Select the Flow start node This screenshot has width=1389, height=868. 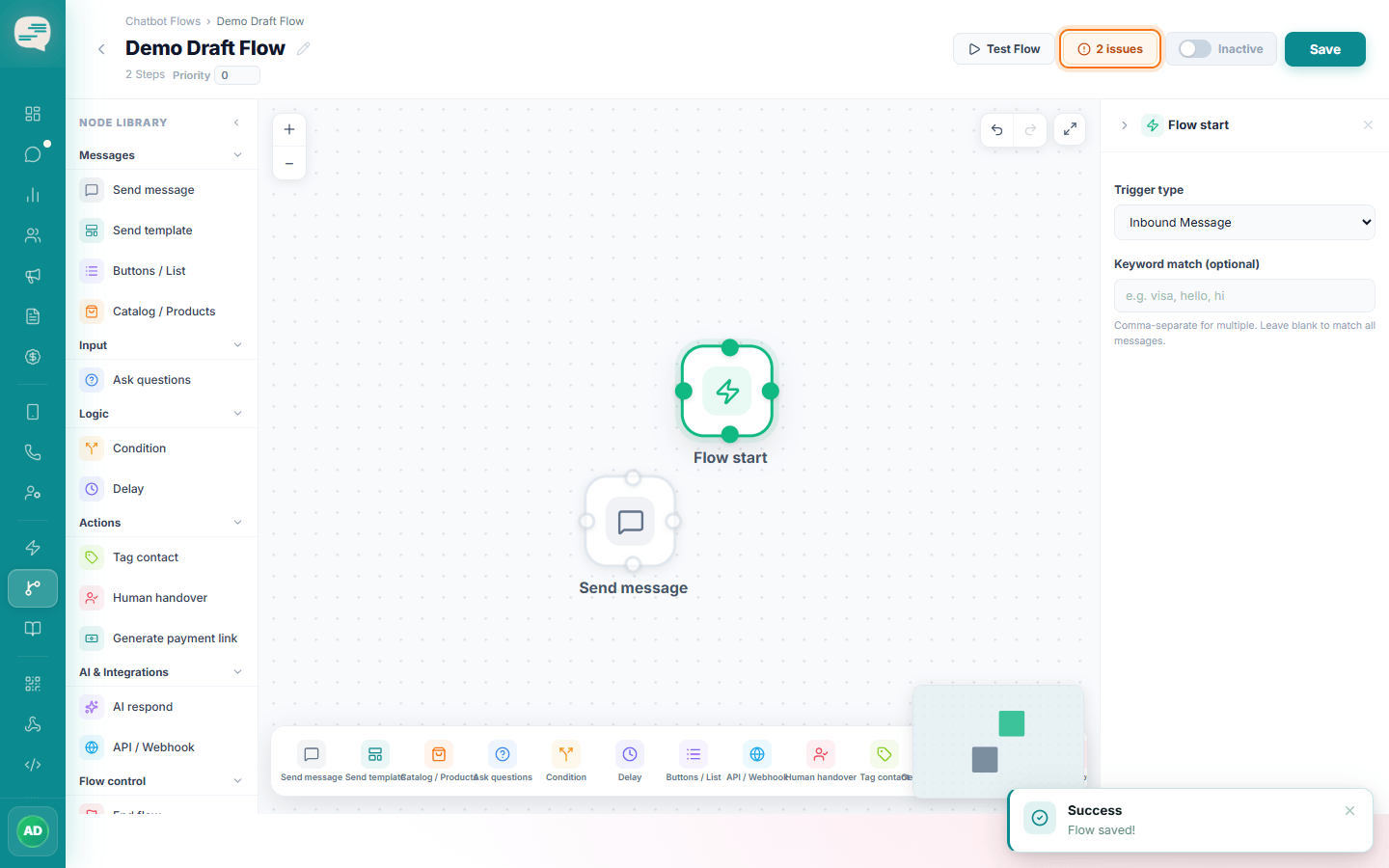pos(727,391)
